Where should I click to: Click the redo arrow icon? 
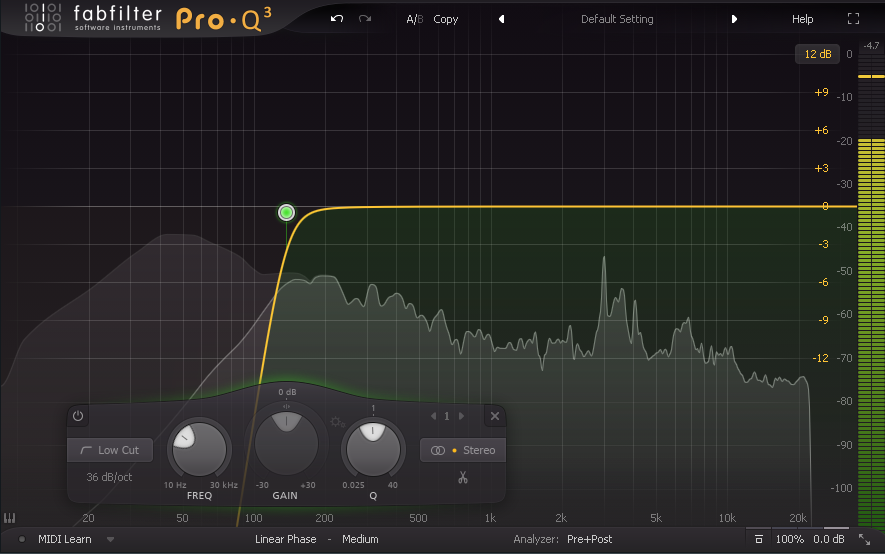(365, 19)
